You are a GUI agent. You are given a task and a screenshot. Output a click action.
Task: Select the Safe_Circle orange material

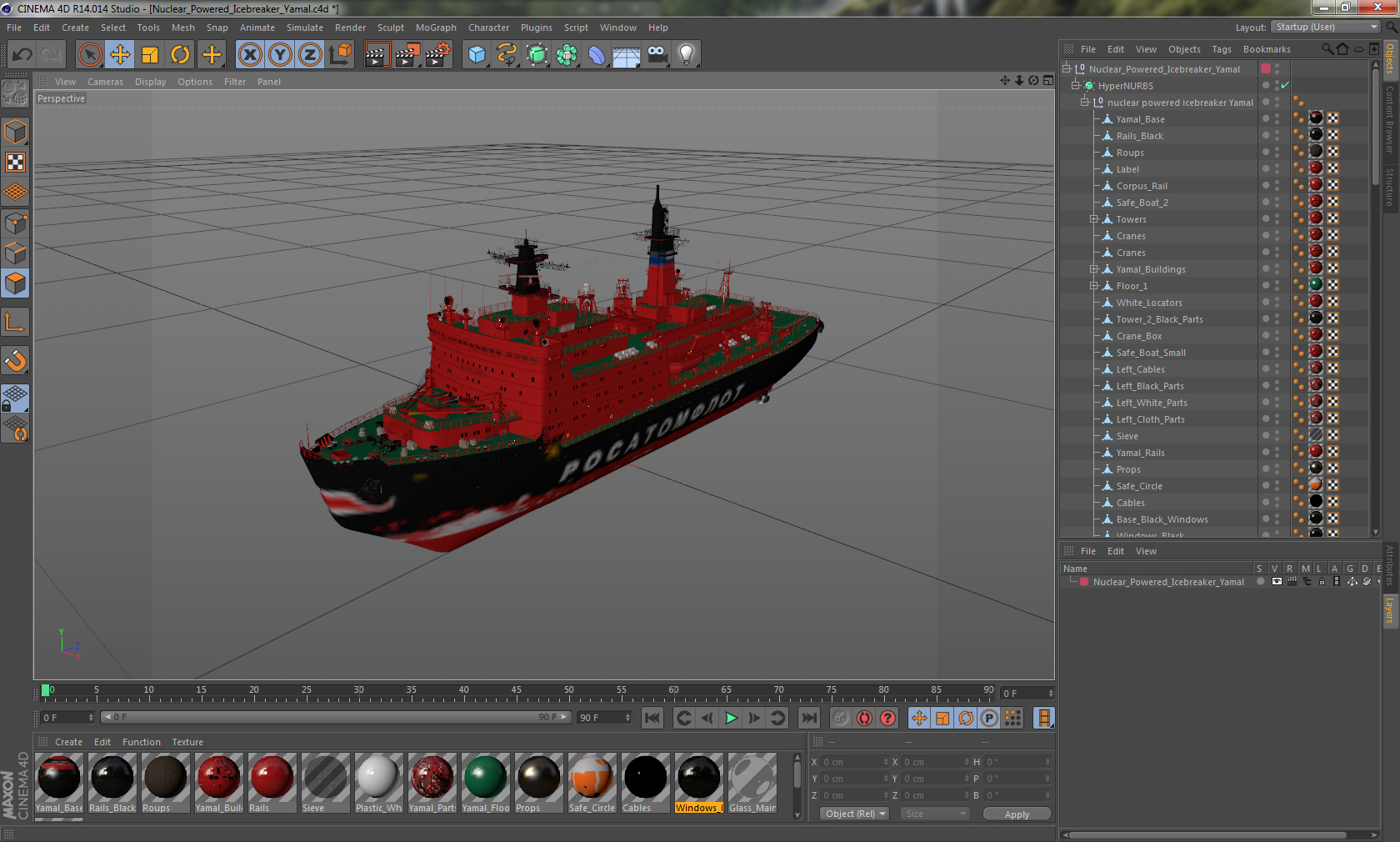click(x=592, y=783)
